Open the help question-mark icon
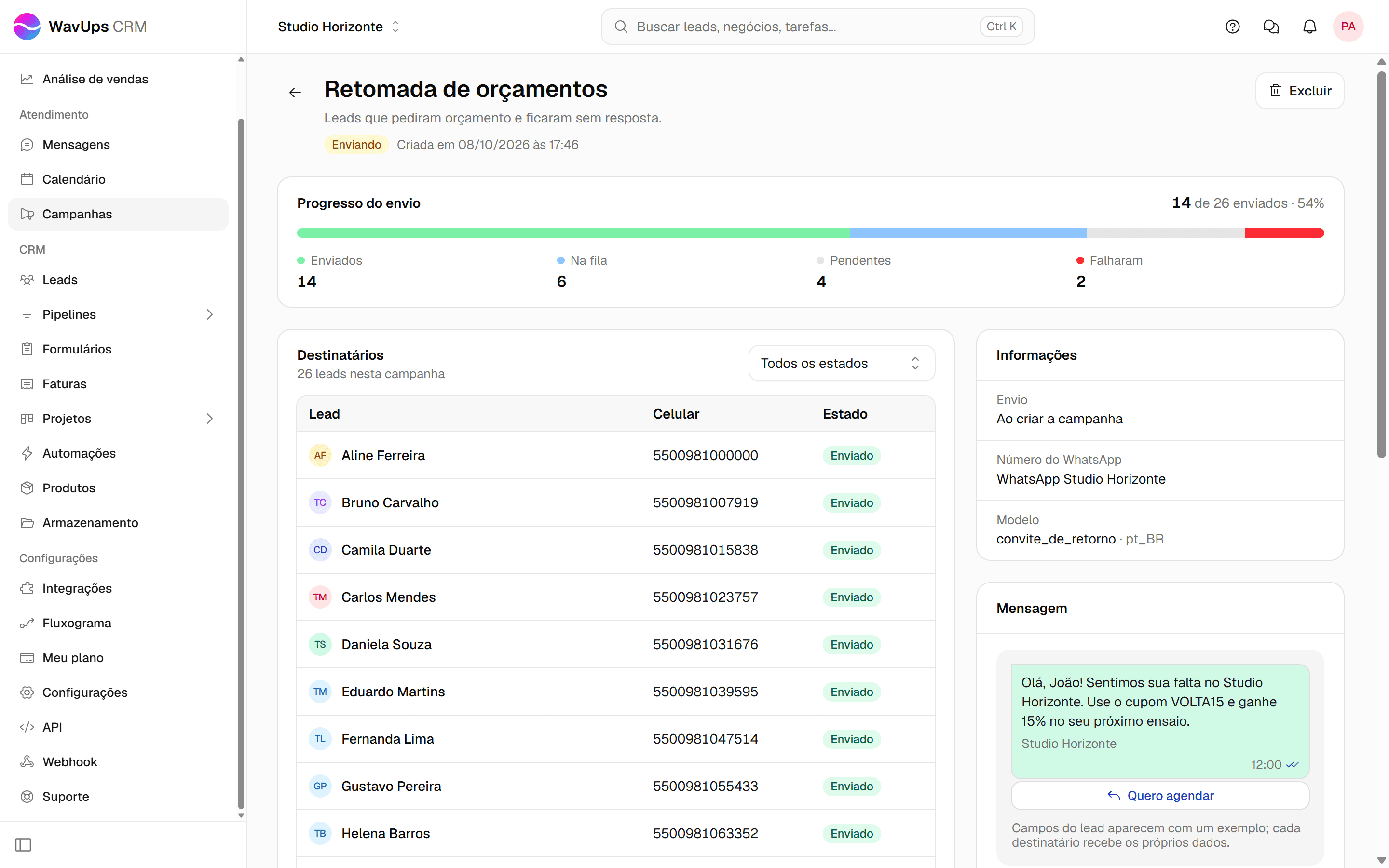Screen dimensions: 1389x868 [x=1232, y=27]
